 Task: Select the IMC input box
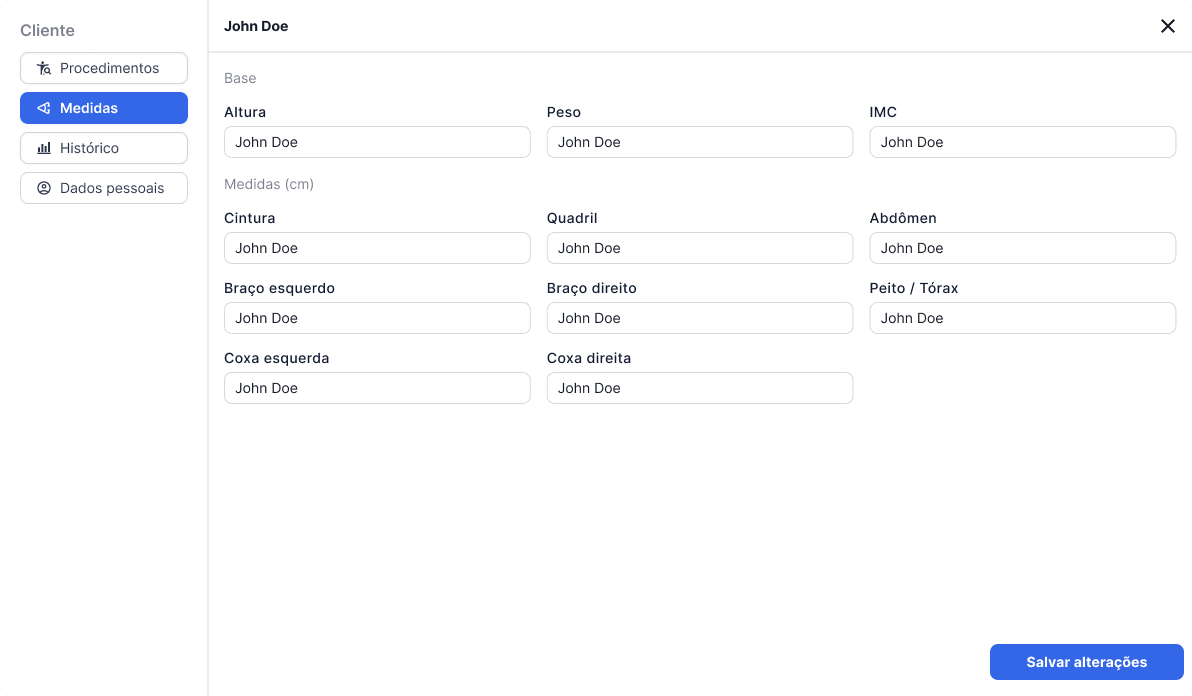(1022, 142)
